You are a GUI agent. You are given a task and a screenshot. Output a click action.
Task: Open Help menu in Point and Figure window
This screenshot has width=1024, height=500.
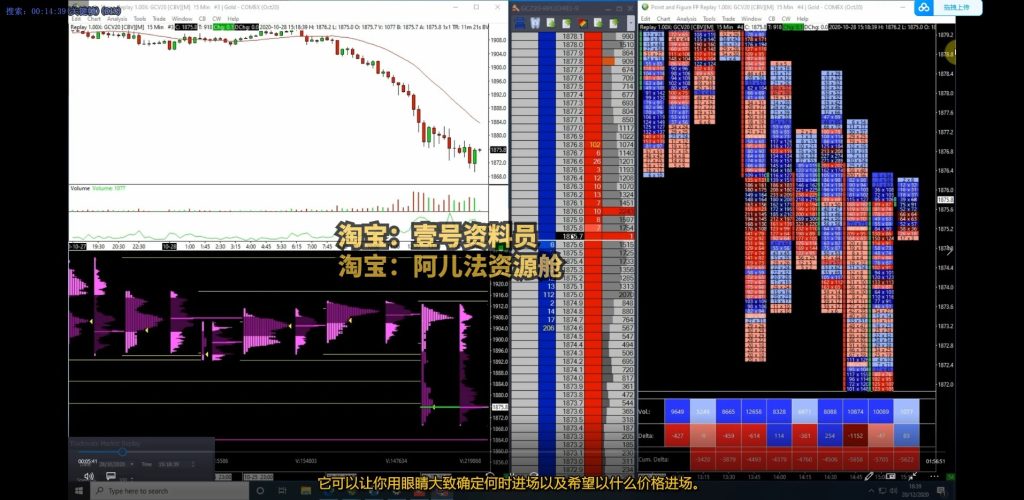(x=803, y=19)
